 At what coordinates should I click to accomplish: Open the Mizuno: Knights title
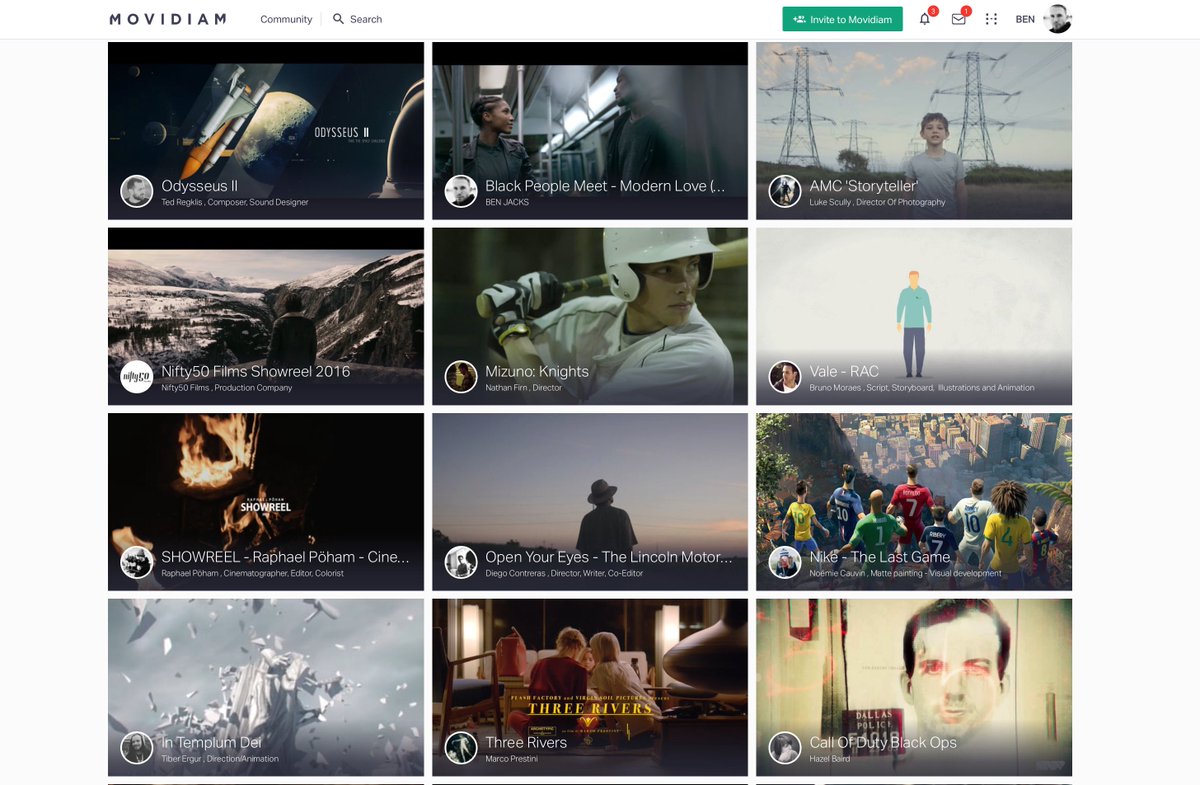click(537, 371)
